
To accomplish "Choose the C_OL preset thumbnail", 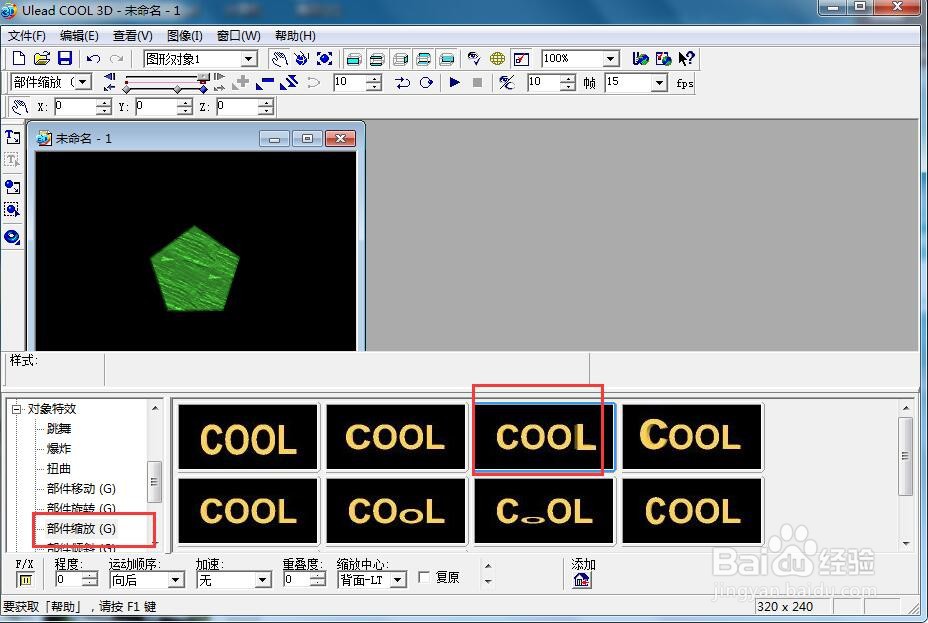I will tap(544, 511).
